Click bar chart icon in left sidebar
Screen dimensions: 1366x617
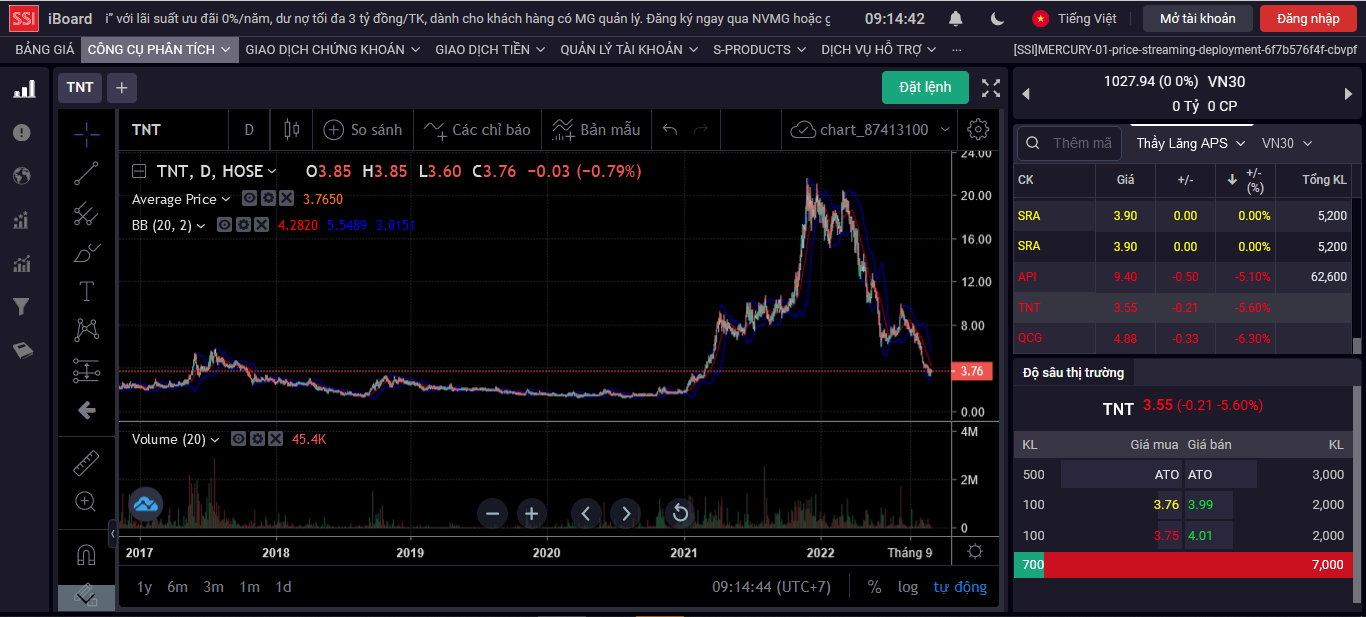tap(23, 90)
